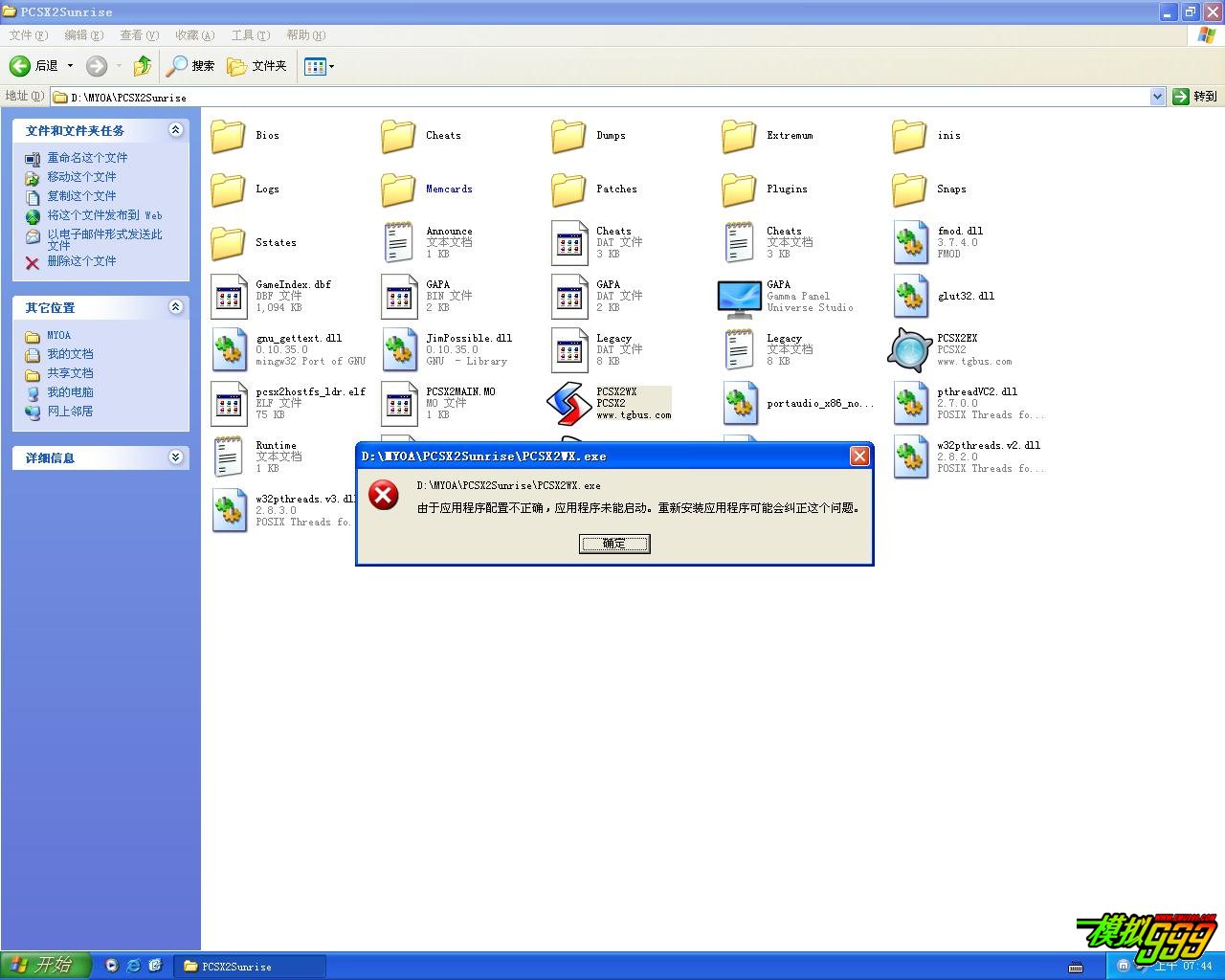The width and height of the screenshot is (1225, 980).
Task: Select the PCSX2MAIN.MO file
Action: pyautogui.click(x=398, y=403)
